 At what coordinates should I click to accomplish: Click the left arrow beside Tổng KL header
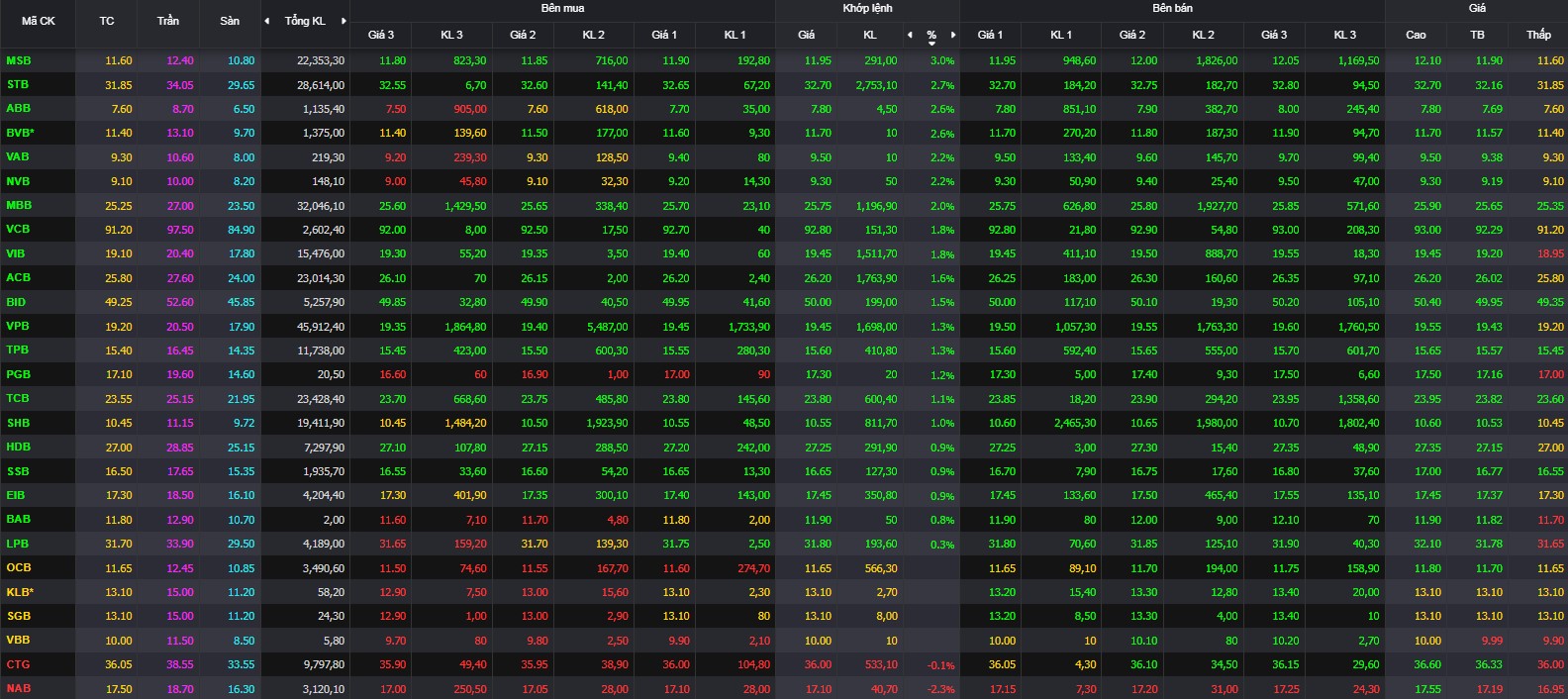(x=266, y=21)
